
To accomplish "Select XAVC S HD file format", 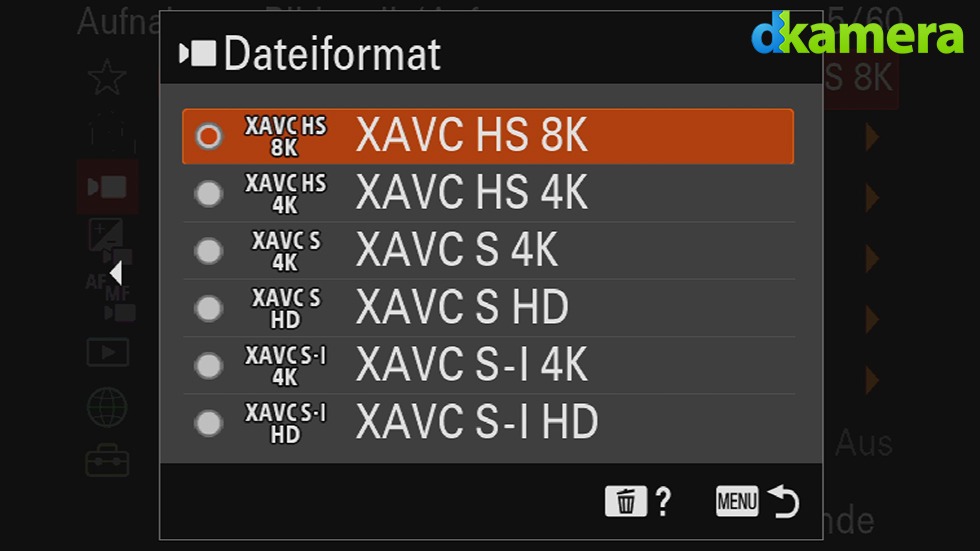I will tap(488, 308).
